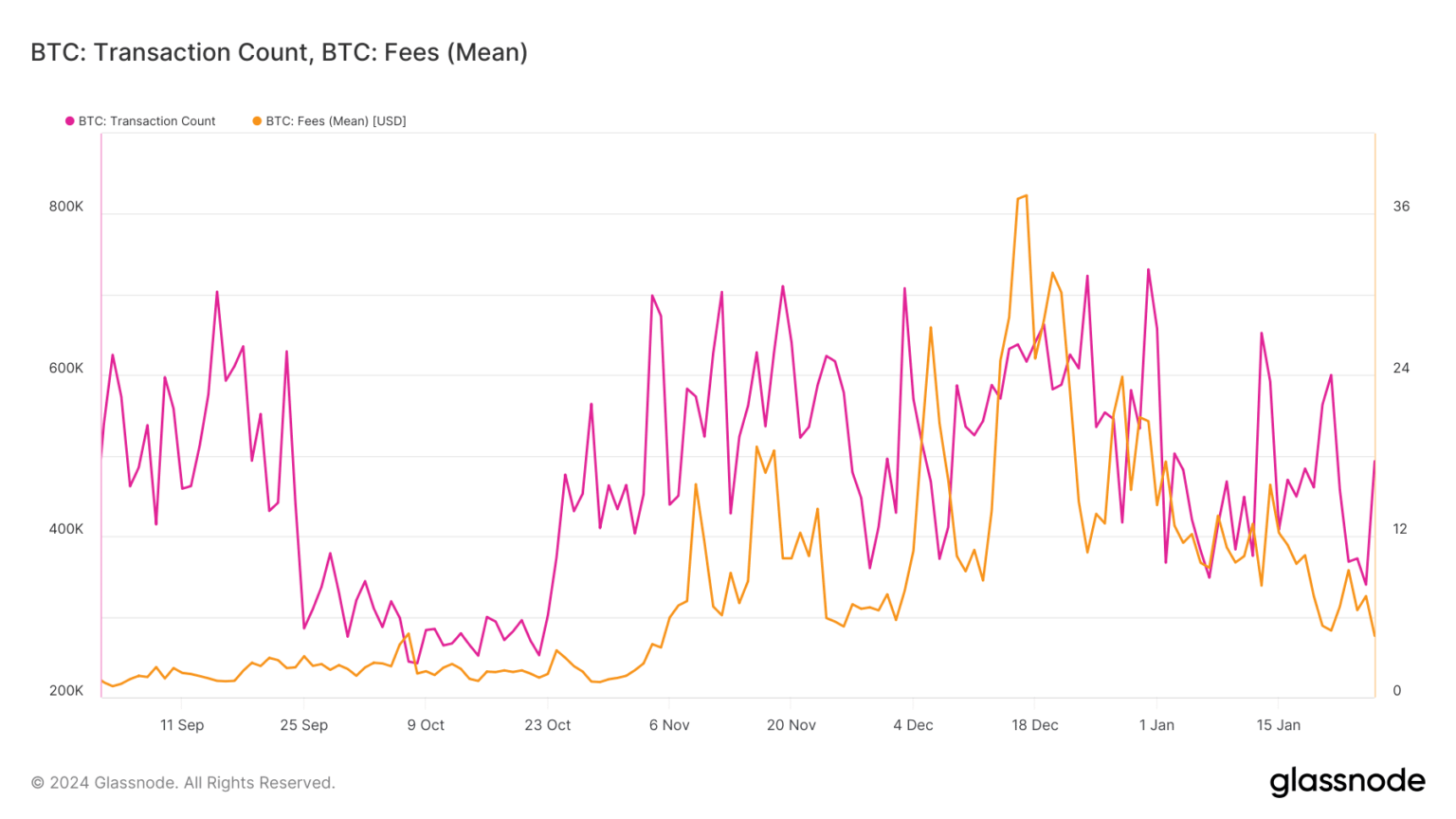1456x819 pixels.
Task: Click the orange Fees (Mean) legend dot
Action: click(257, 121)
